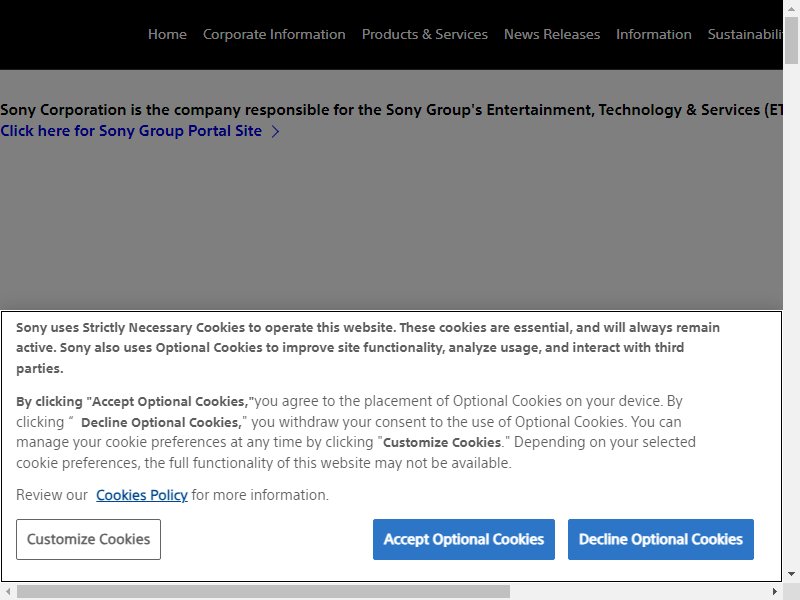Click the horizontal scrollbar left arrow
800x600 pixels.
(x=8, y=591)
